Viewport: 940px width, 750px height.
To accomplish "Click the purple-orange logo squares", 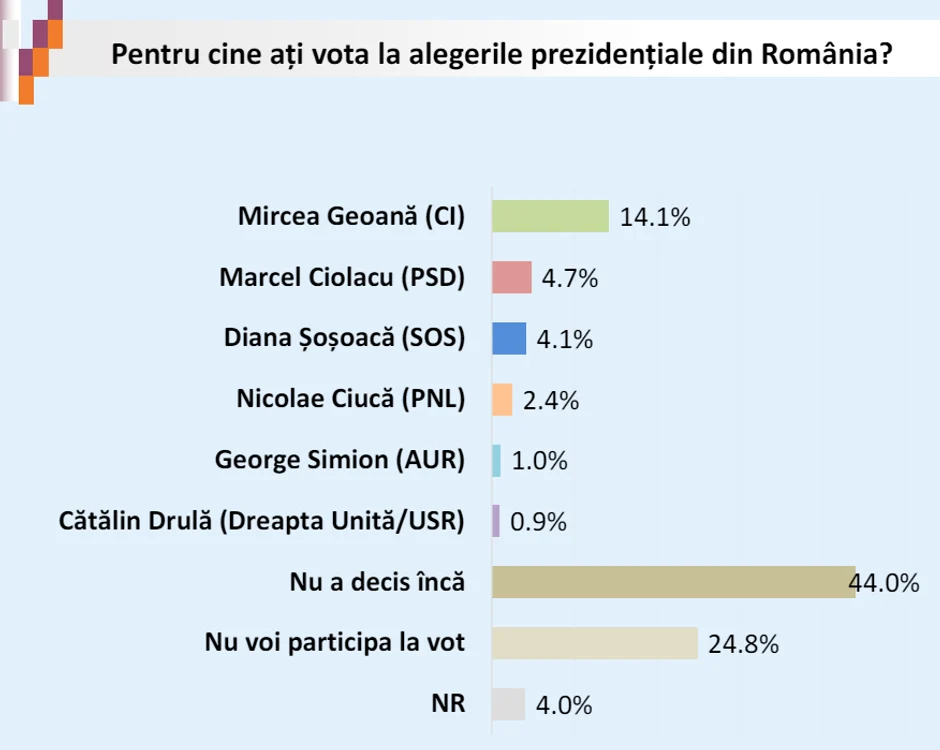I will point(33,51).
